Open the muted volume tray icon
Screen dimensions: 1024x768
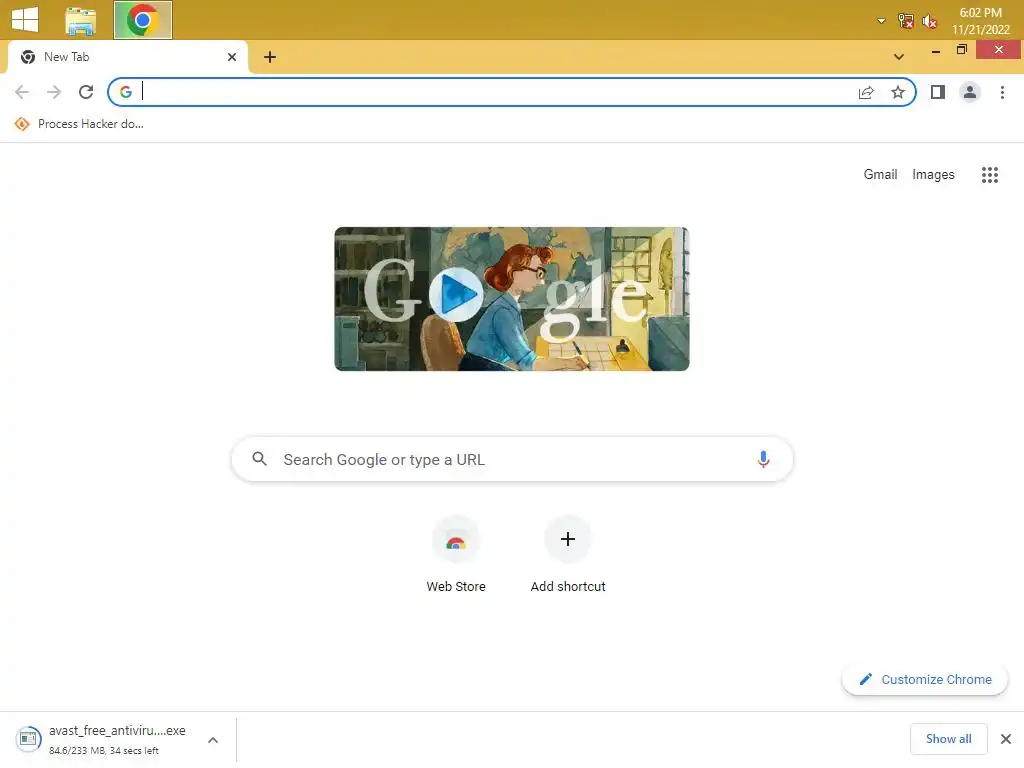coord(929,22)
